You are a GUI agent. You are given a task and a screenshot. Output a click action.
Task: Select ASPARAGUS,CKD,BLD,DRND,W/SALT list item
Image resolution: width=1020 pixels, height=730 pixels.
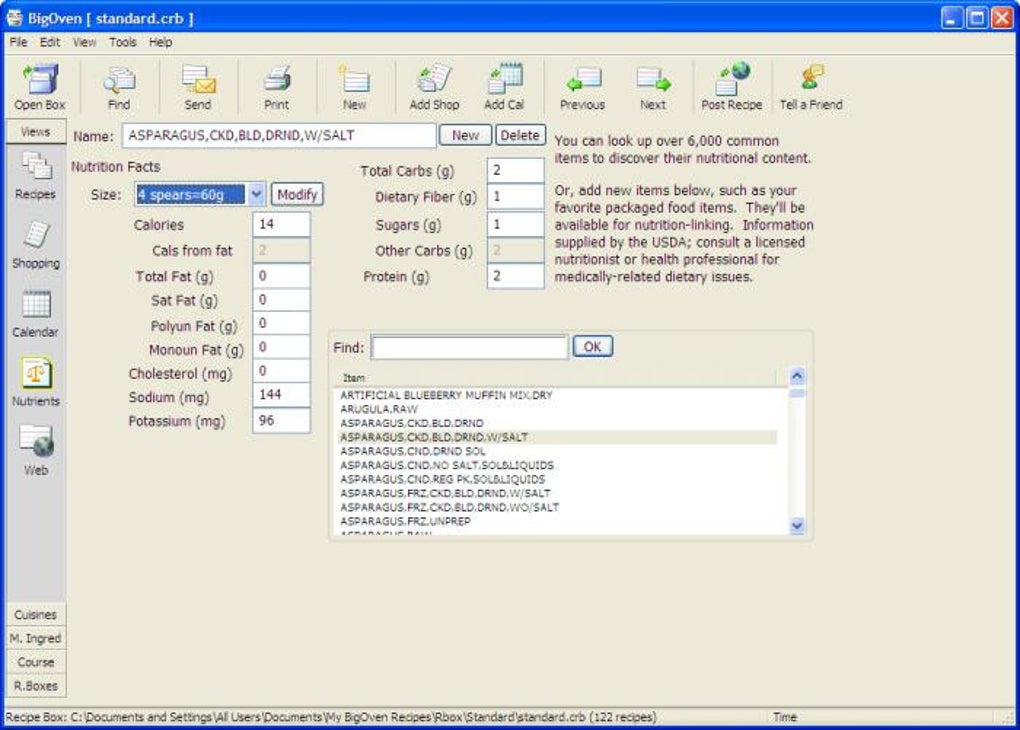point(557,437)
